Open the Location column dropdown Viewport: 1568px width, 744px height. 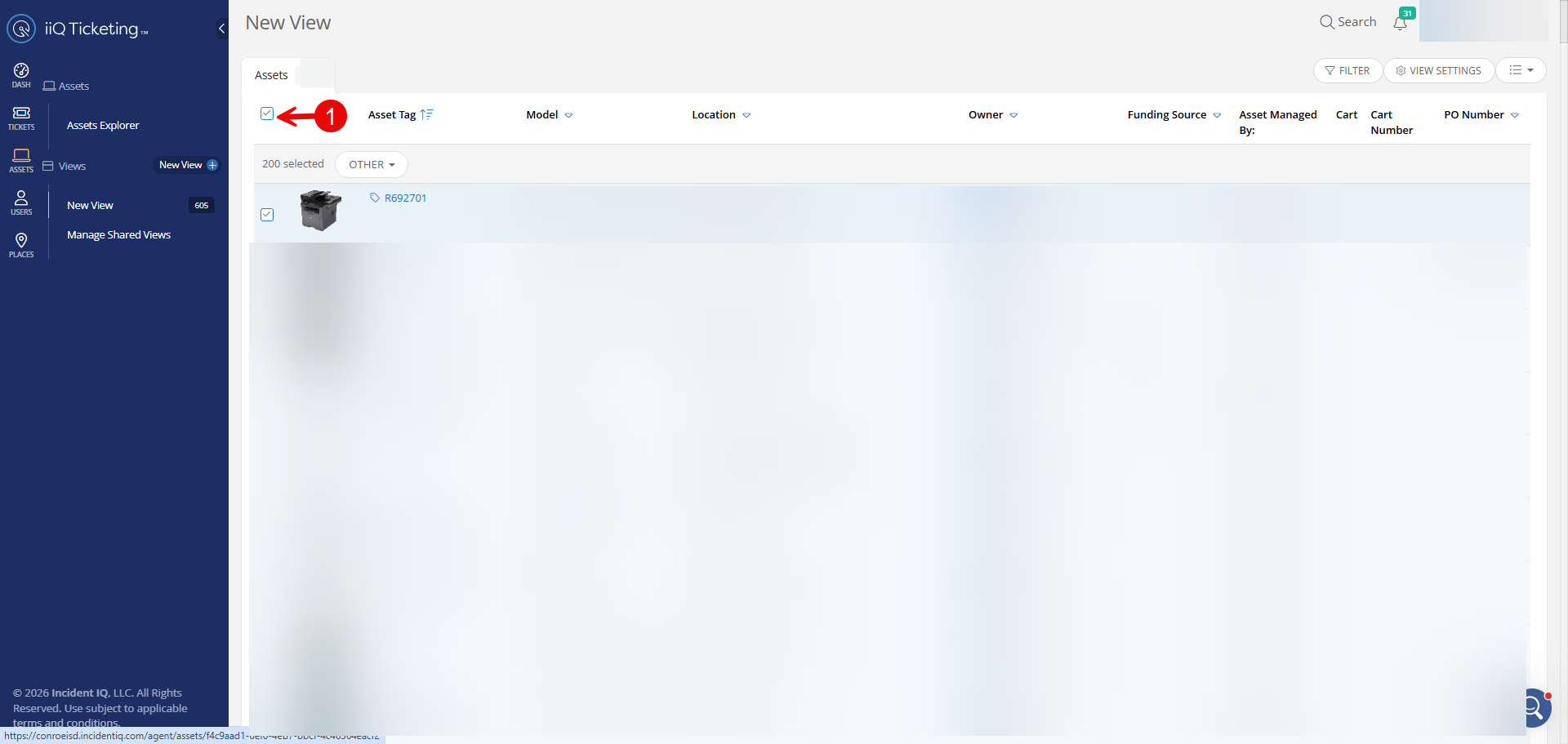[746, 115]
